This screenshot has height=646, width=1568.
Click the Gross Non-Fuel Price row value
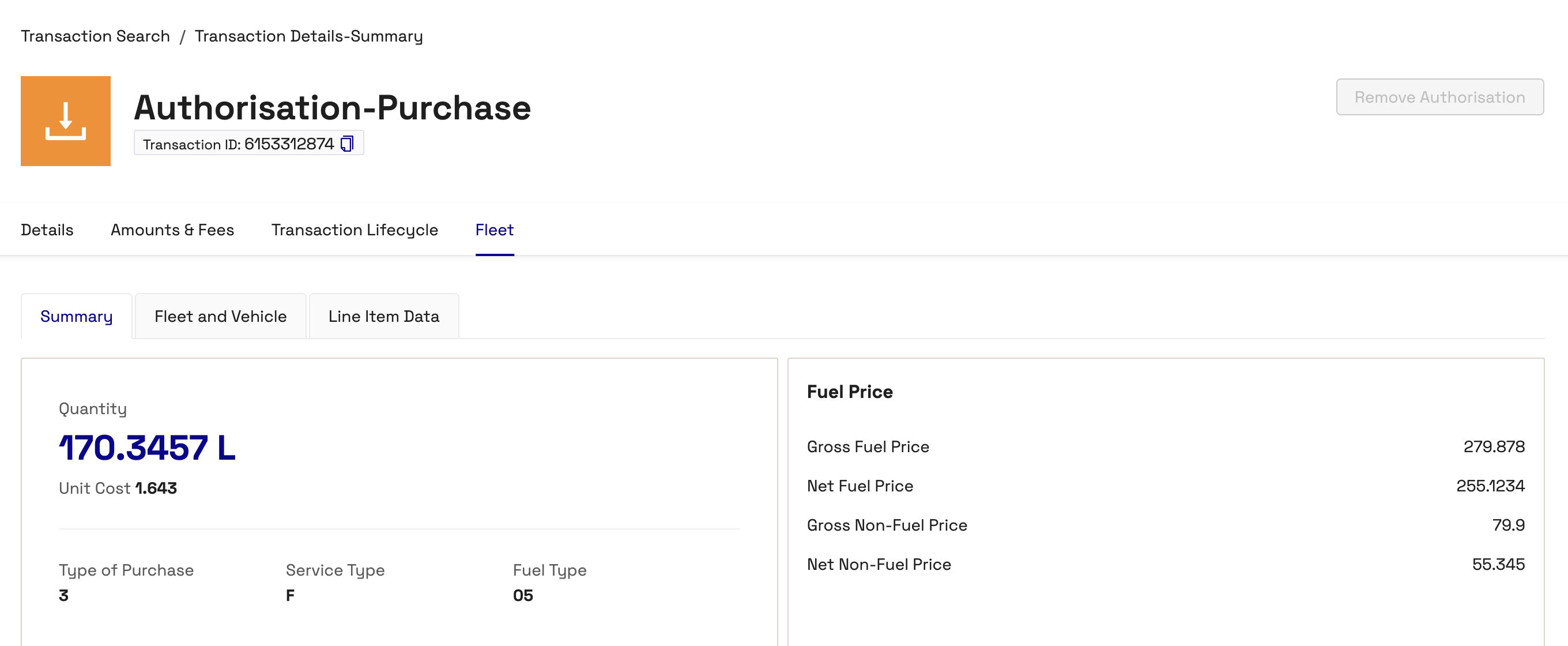click(1509, 525)
